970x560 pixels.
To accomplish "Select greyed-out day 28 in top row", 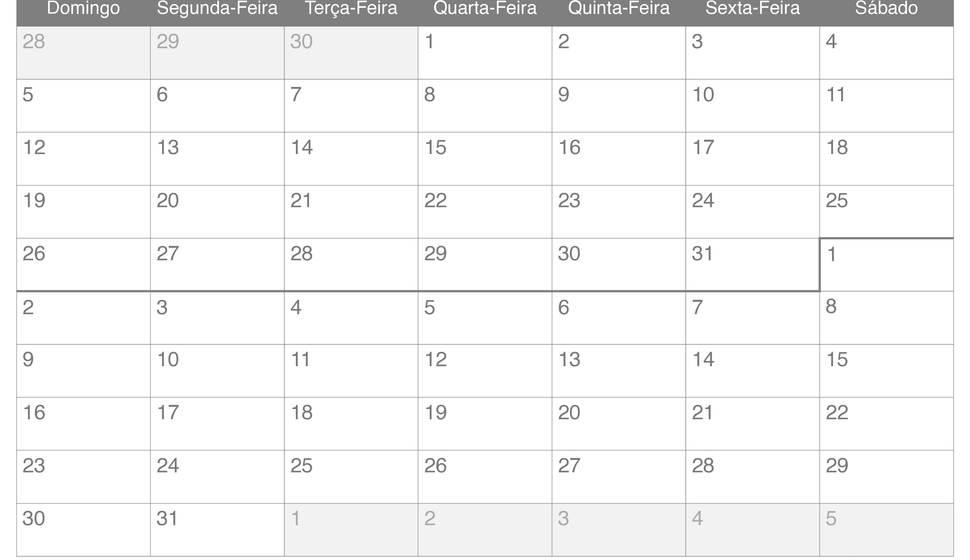I will click(x=84, y=53).
